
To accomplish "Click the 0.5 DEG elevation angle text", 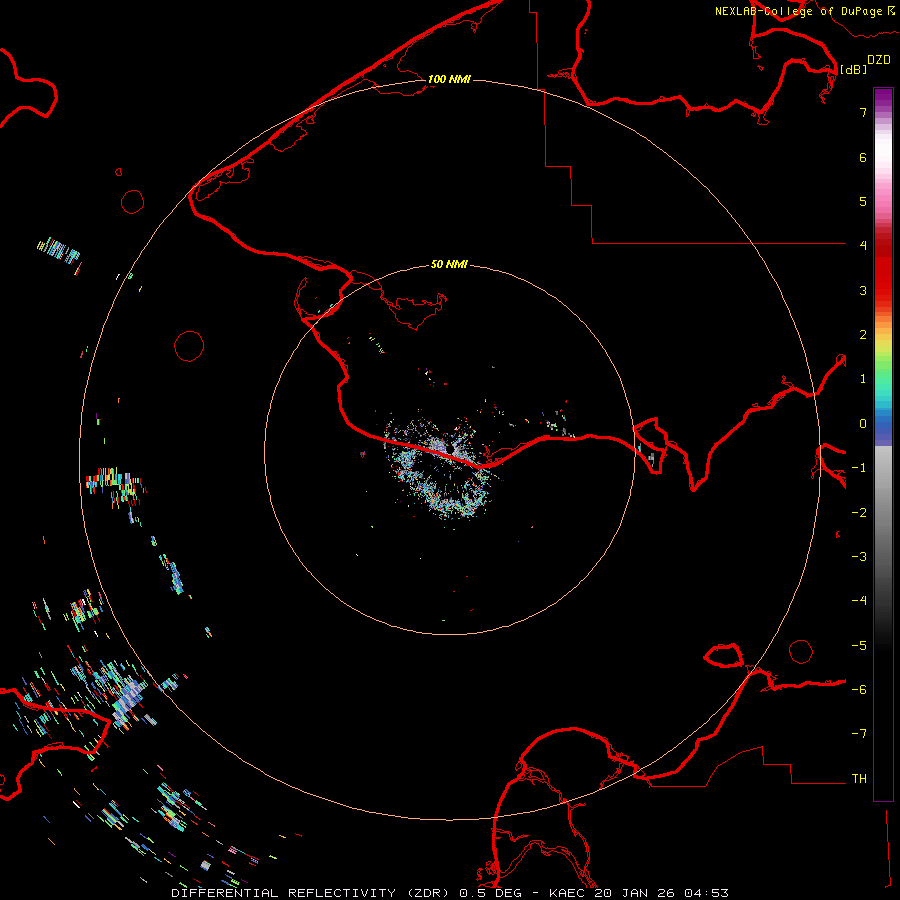I will (x=491, y=893).
